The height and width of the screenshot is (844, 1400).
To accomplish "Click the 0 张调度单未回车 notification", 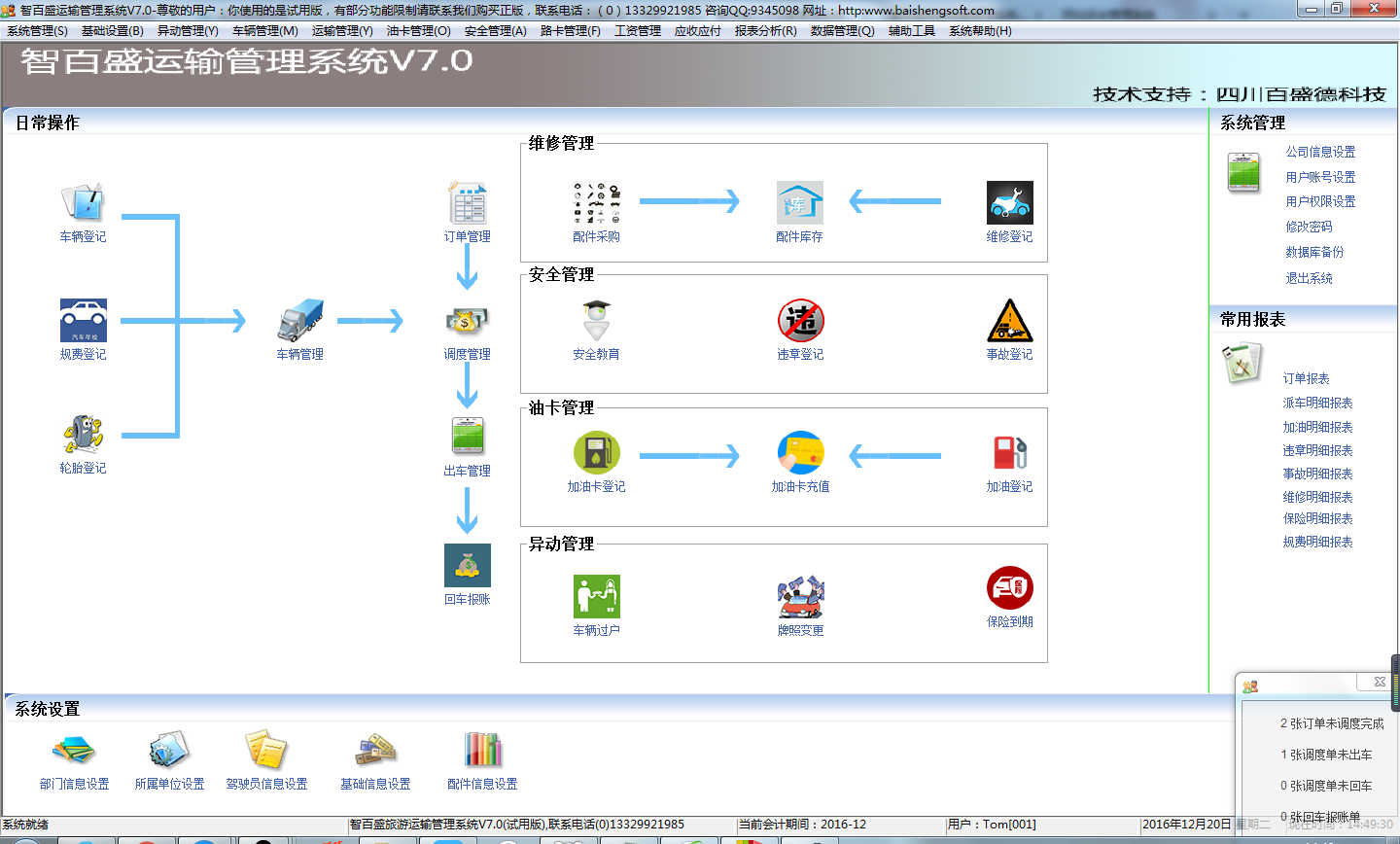I will coord(1326,786).
